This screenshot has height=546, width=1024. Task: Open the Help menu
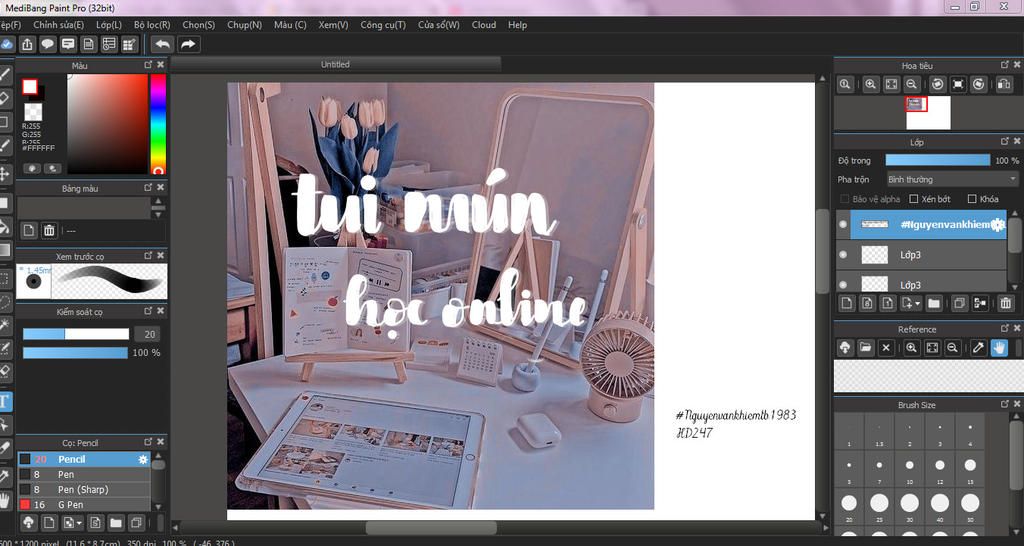(517, 25)
